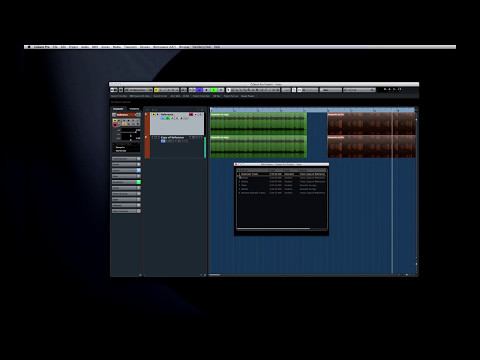This screenshot has width=480, height=360.
Task: Toggle record enable on the Reference track
Action: tap(191, 115)
